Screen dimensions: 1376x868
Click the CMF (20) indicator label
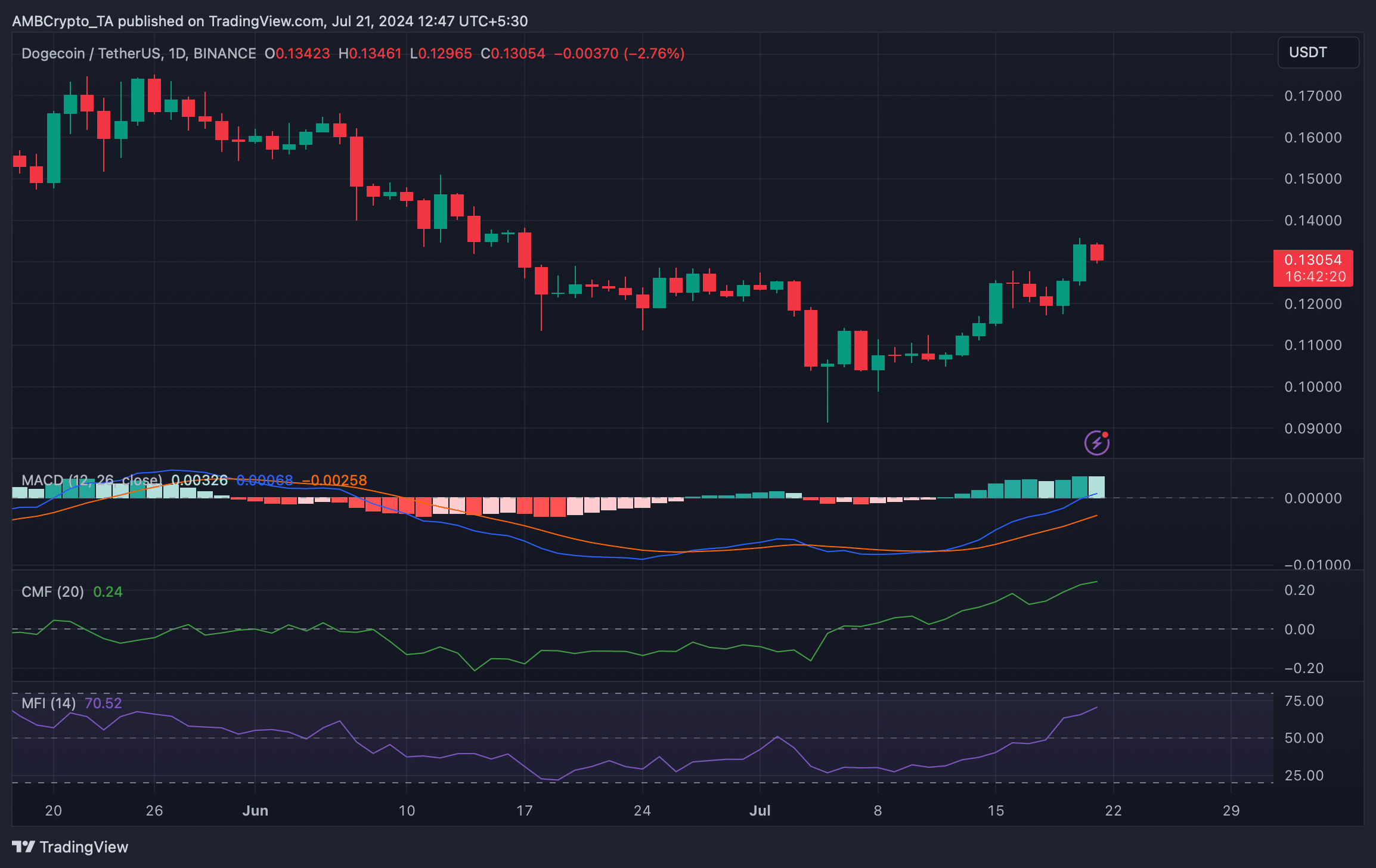click(52, 592)
